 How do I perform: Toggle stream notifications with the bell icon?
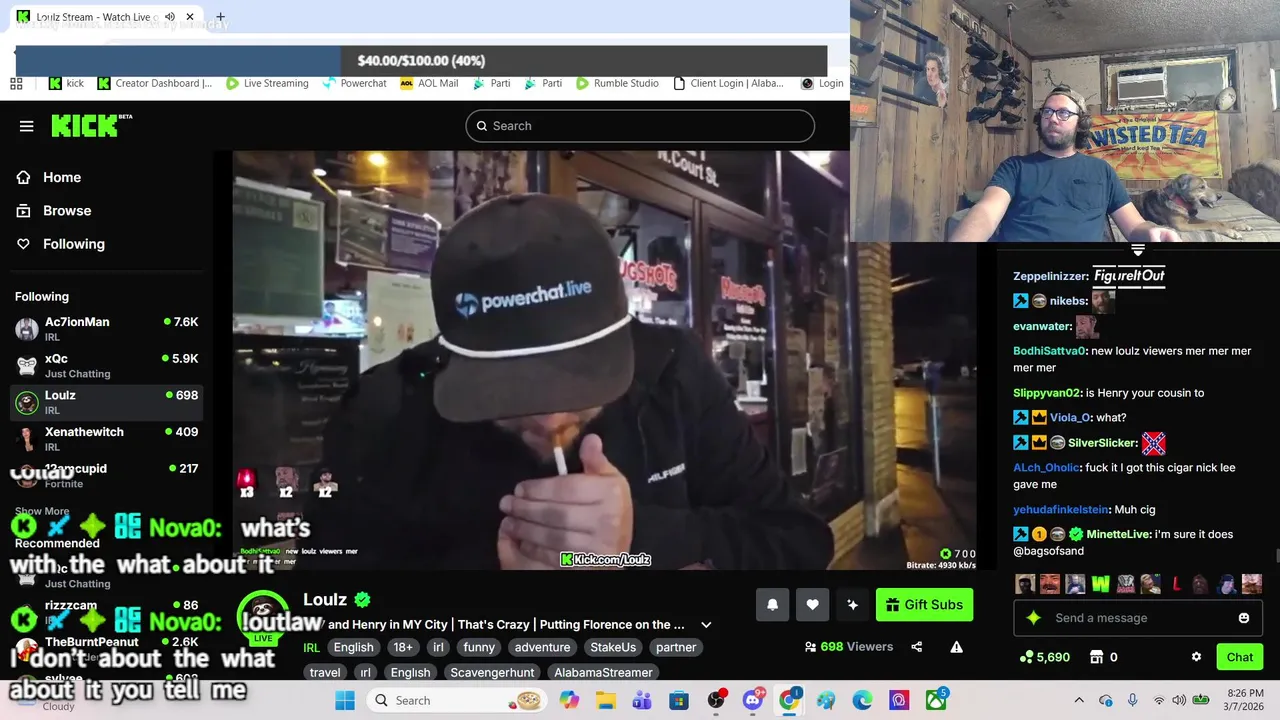point(772,604)
